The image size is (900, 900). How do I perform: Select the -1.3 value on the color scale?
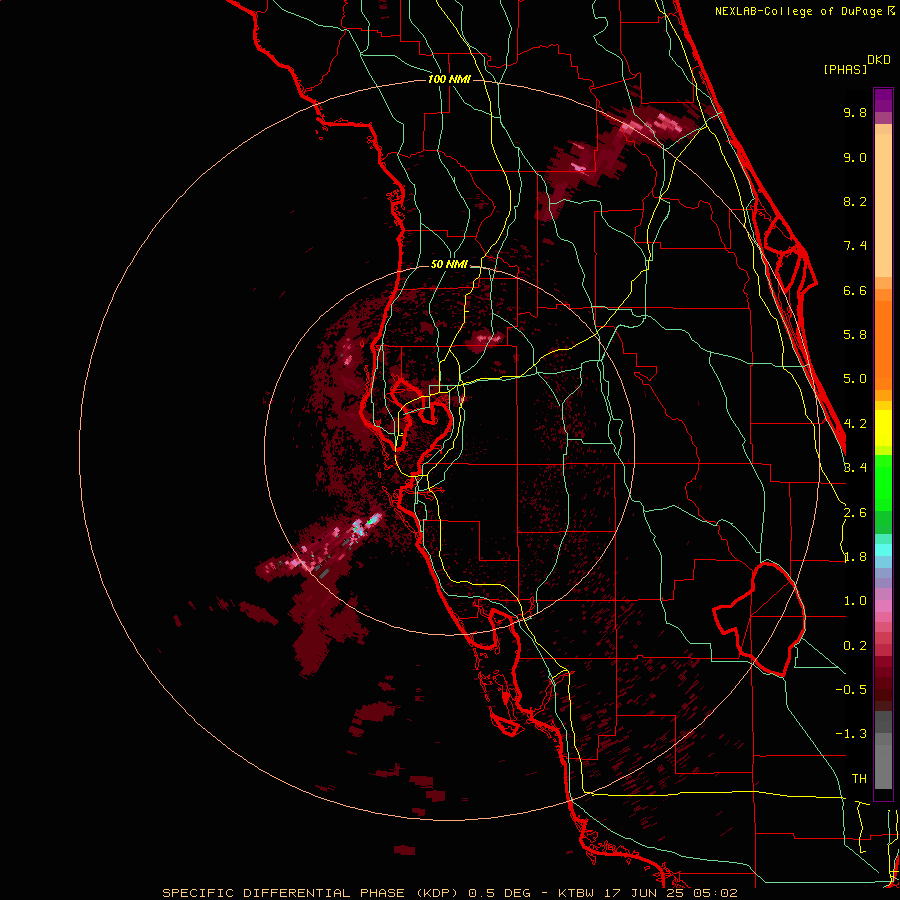pyautogui.click(x=851, y=734)
